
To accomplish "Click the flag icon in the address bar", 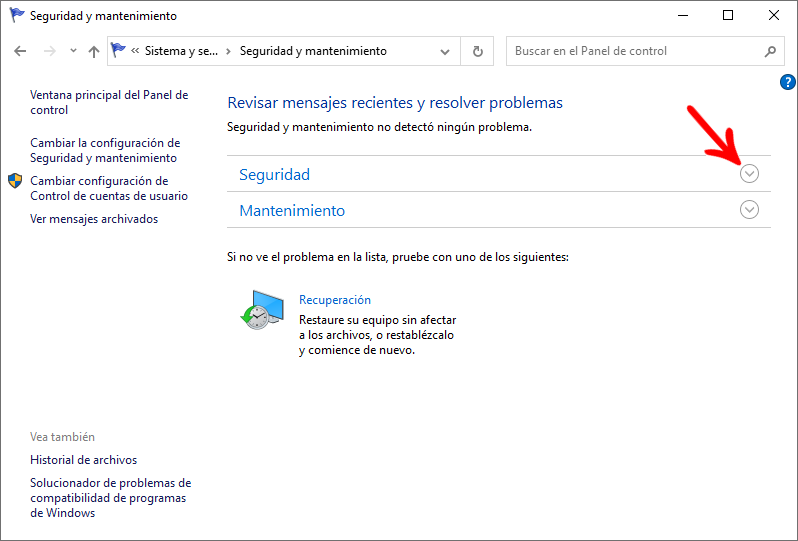I will (x=118, y=50).
